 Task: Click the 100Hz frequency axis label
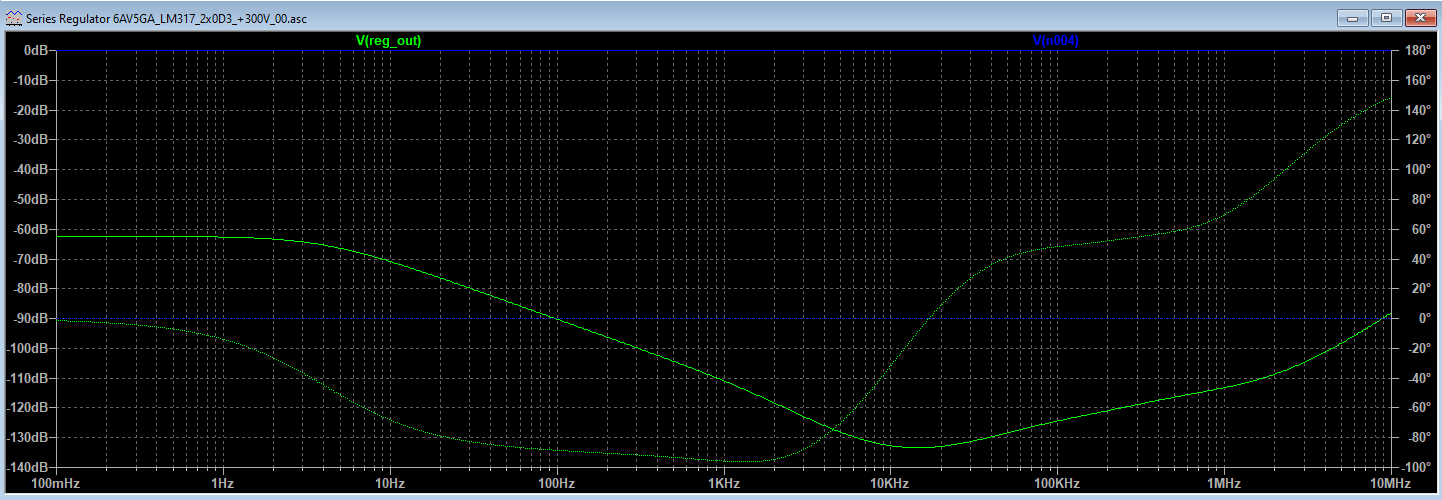tap(556, 484)
